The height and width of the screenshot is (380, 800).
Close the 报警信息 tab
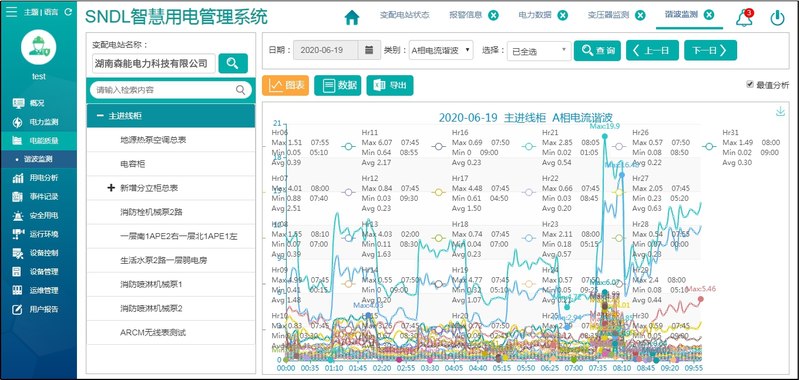coord(493,15)
